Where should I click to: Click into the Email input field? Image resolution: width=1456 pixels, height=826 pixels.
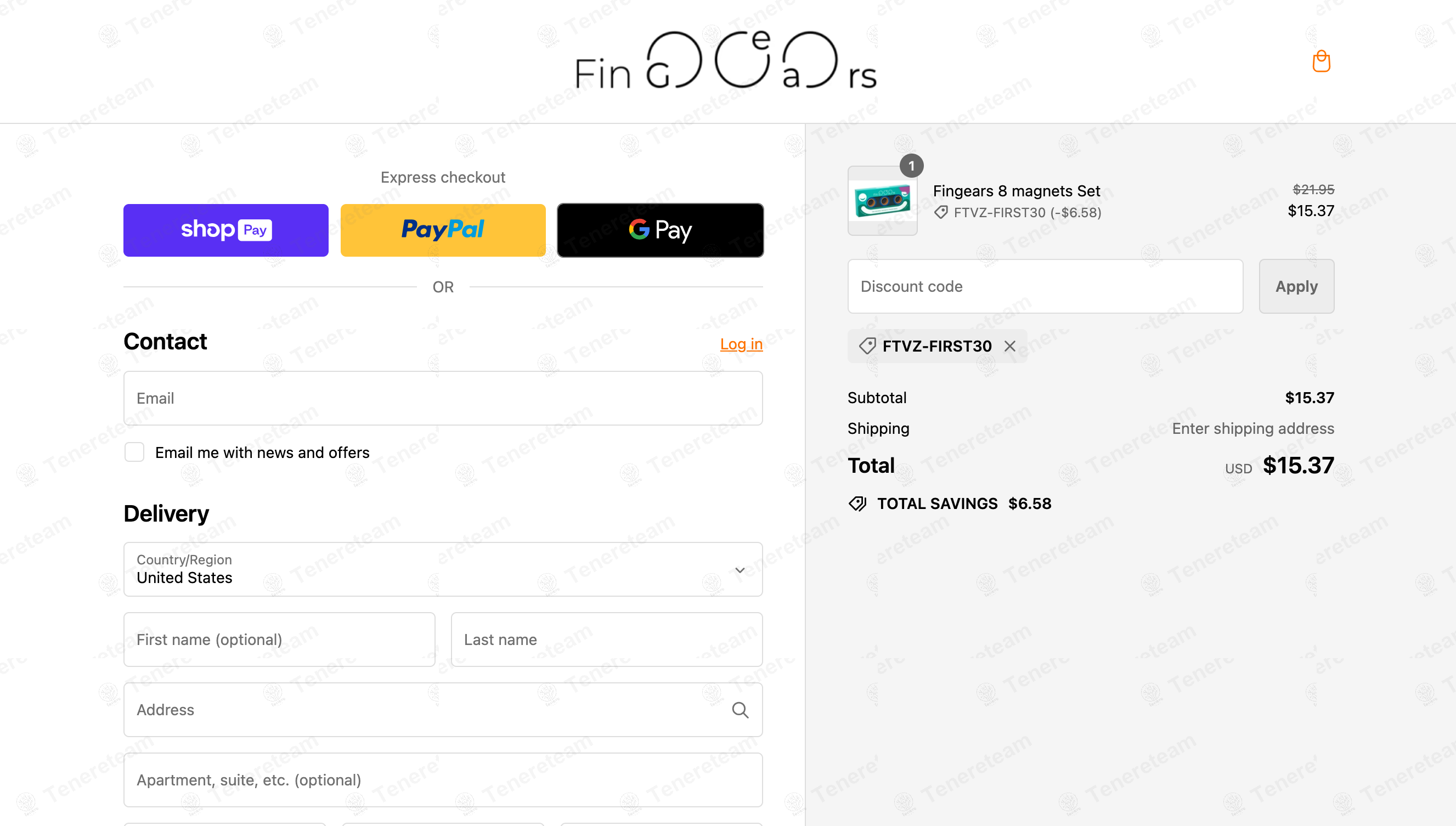pos(443,398)
